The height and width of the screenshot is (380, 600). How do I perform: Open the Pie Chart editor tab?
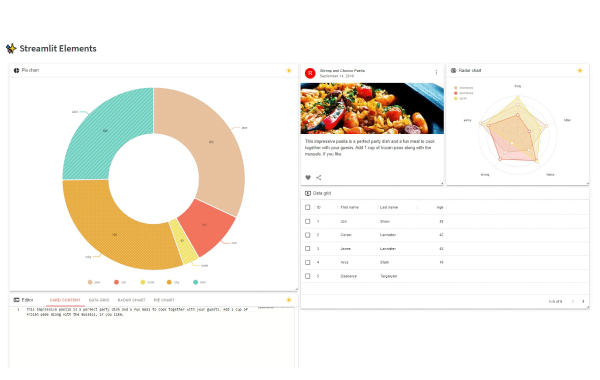[164, 300]
